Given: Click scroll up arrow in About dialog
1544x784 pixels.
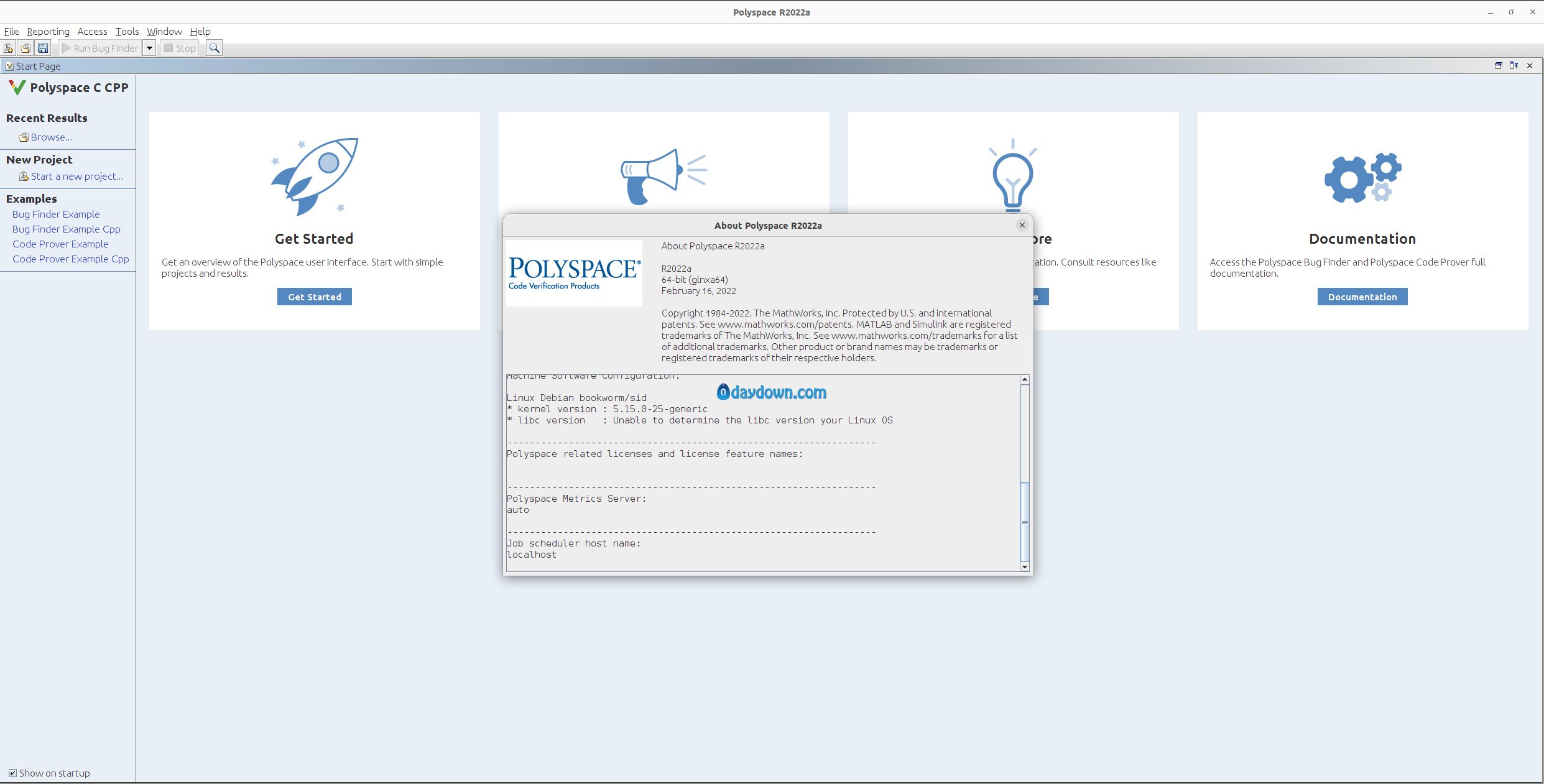Looking at the screenshot, I should click(x=1025, y=379).
